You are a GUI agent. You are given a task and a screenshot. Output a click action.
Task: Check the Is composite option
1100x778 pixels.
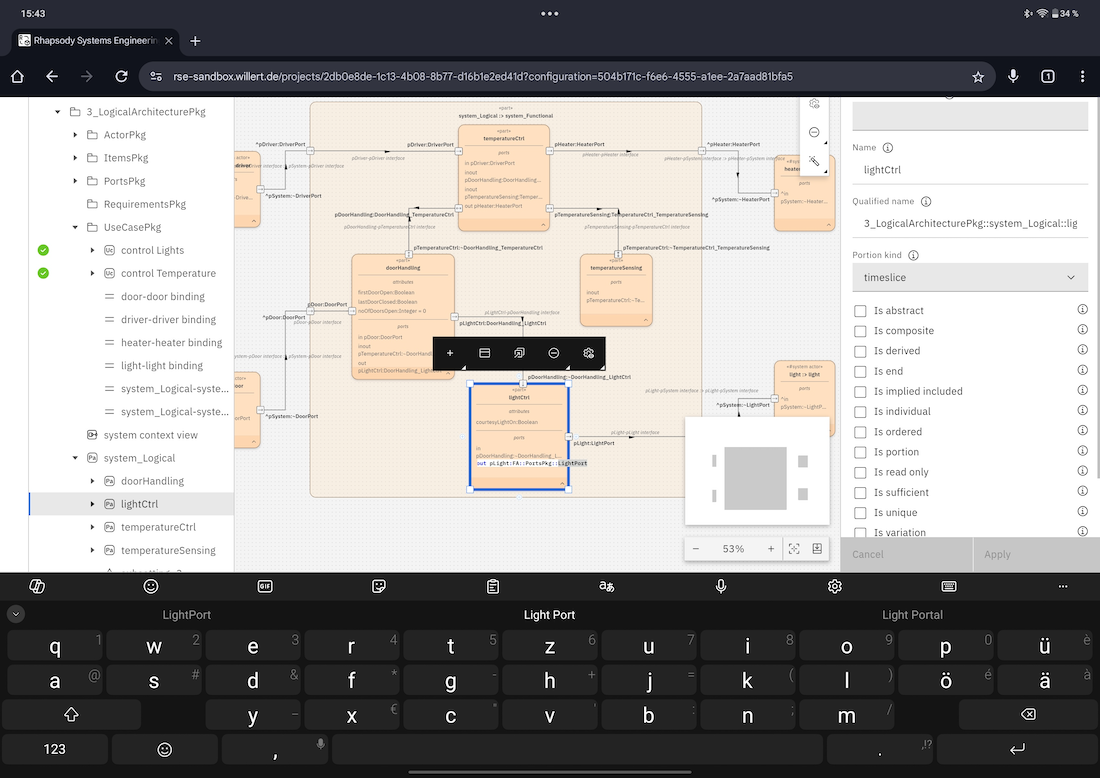tap(860, 331)
